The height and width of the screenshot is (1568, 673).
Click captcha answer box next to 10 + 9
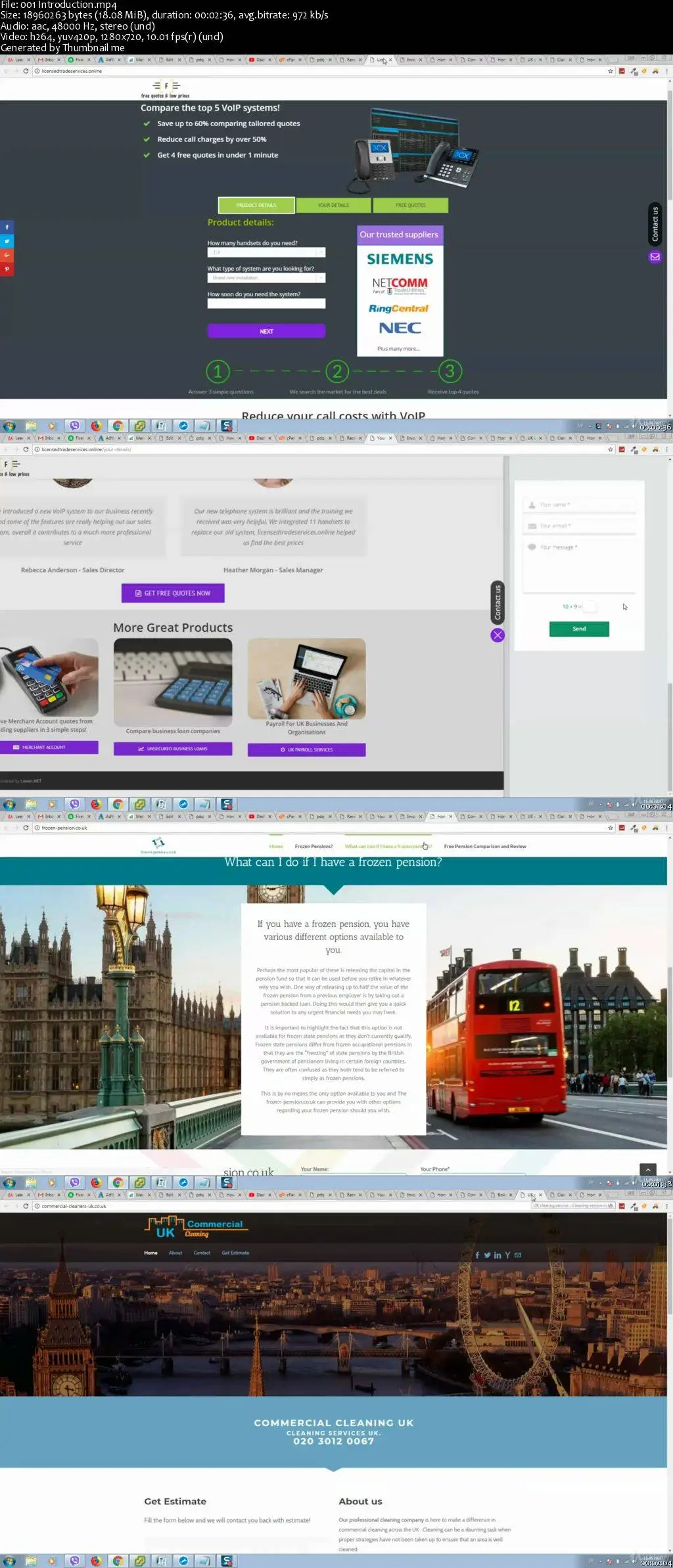(x=590, y=606)
